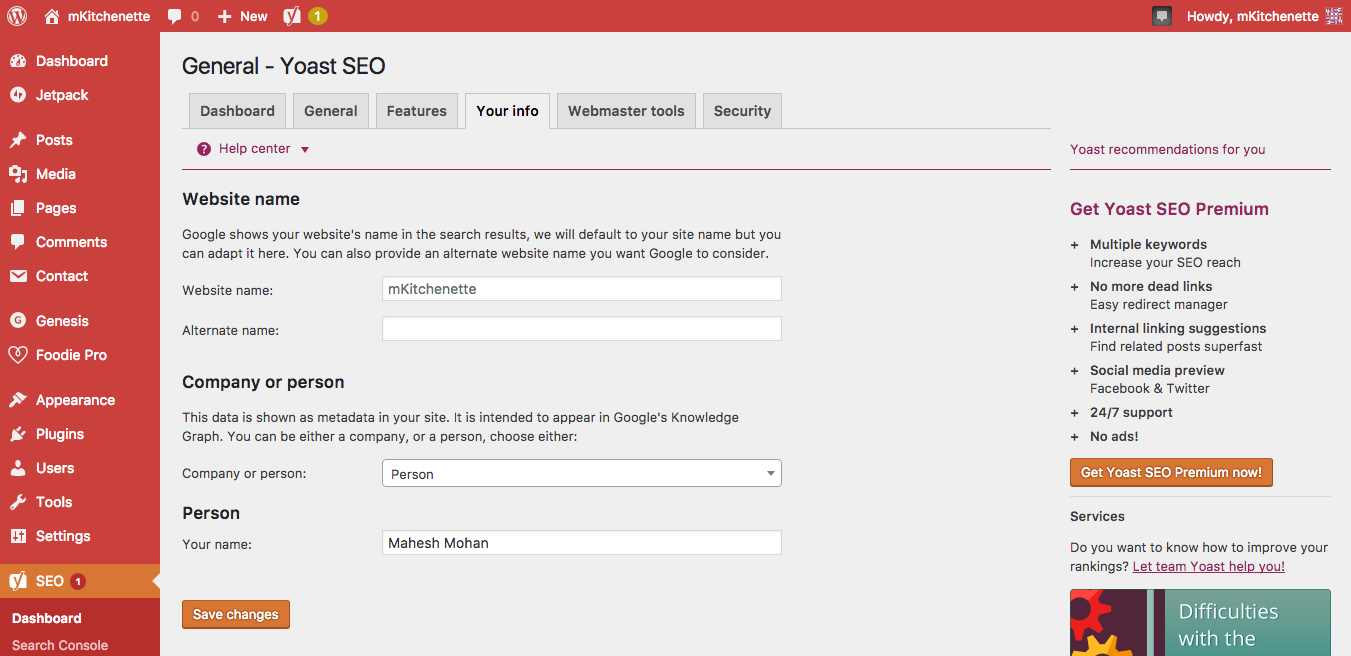The width and height of the screenshot is (1351, 656).
Task: Click Get Yoast SEO Premium now button
Action: click(x=1171, y=473)
